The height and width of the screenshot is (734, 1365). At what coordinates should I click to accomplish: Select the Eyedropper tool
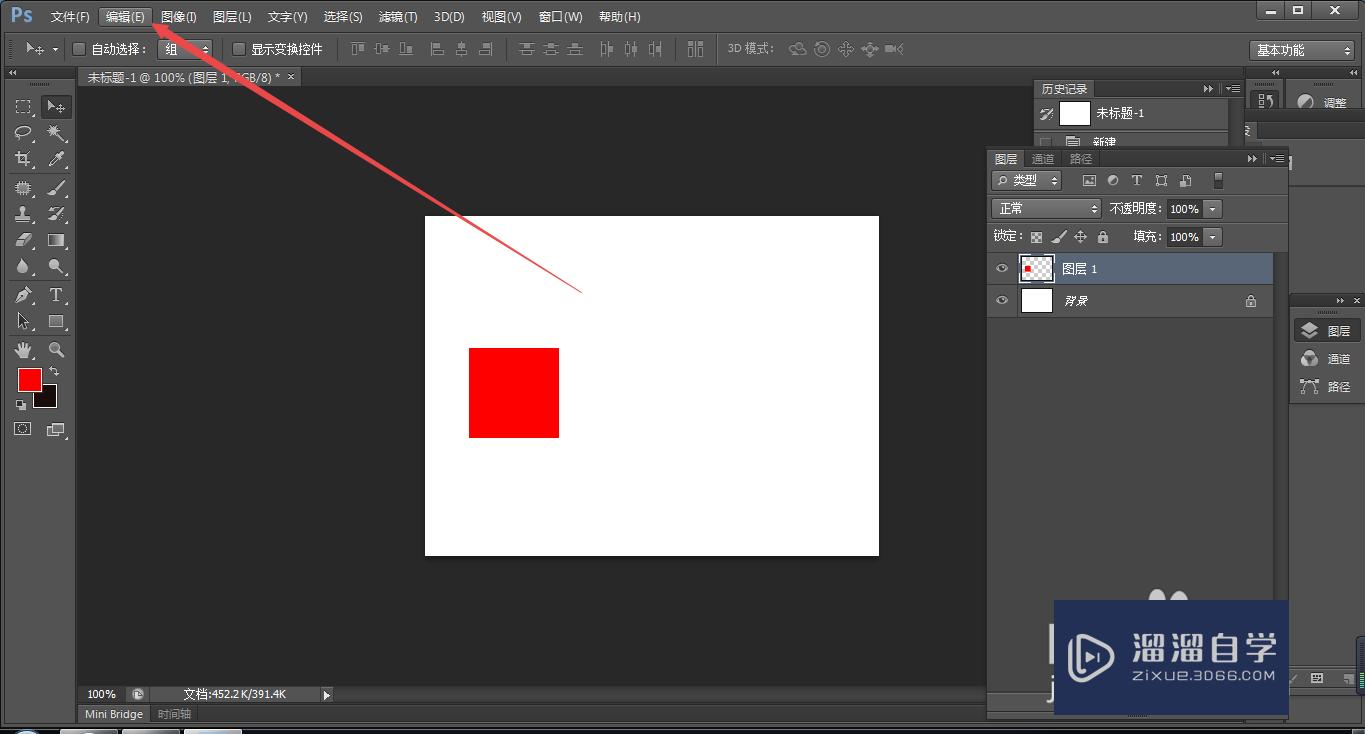coord(56,159)
